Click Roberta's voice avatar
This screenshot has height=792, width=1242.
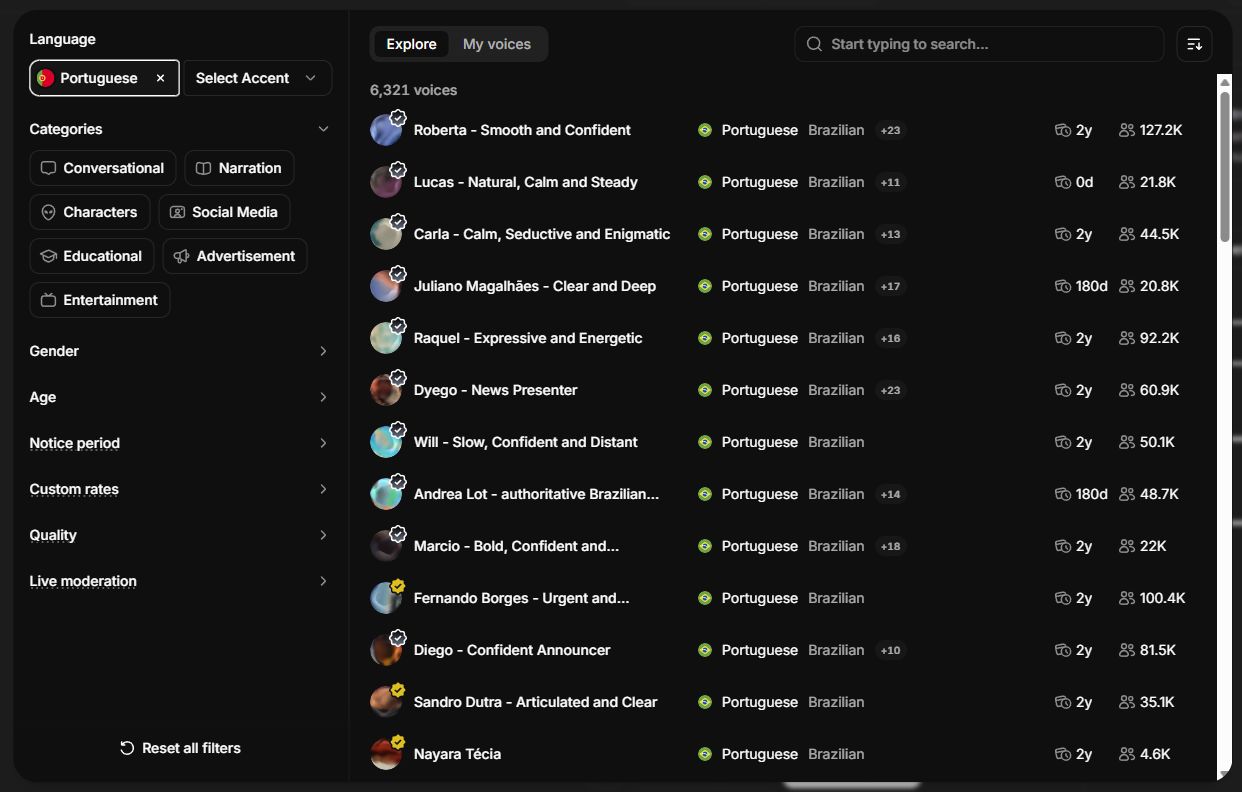386,130
